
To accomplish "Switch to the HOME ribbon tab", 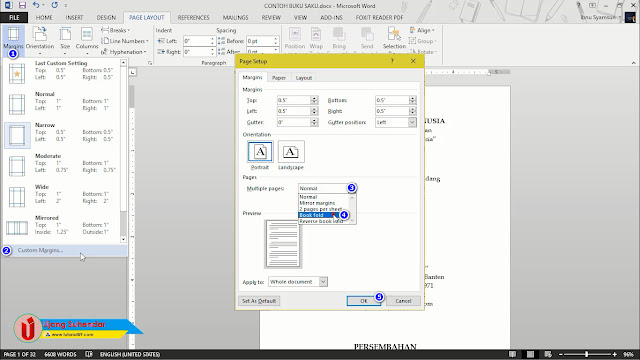I will [x=44, y=18].
